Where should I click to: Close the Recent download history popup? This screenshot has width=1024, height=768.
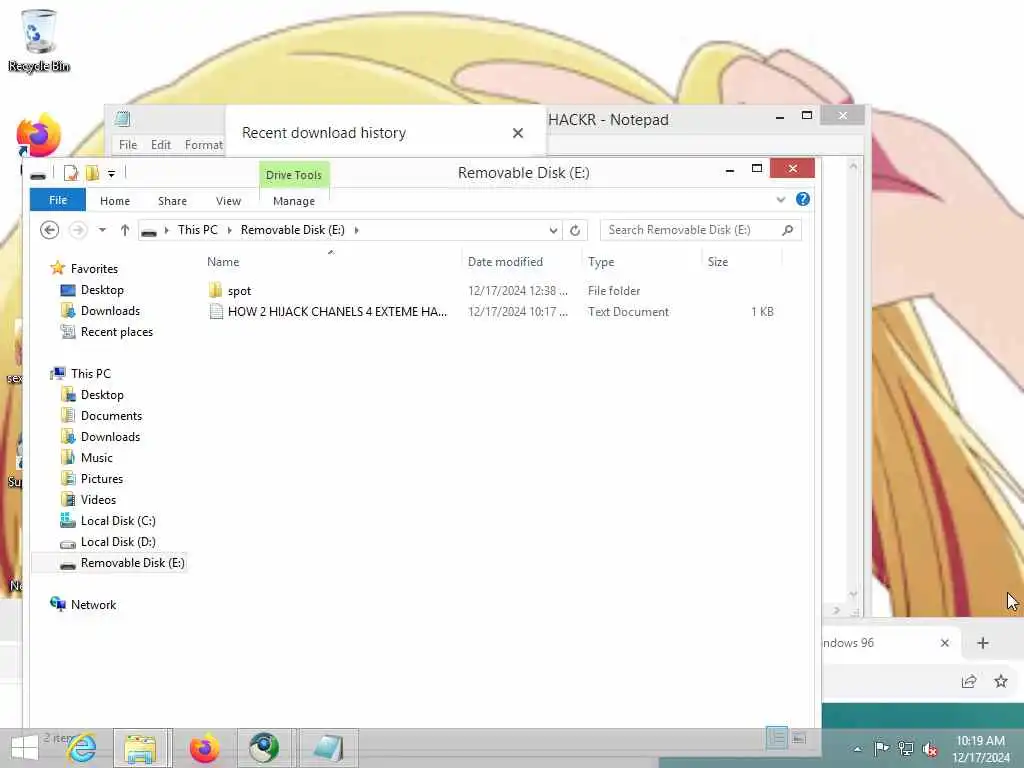pos(518,133)
